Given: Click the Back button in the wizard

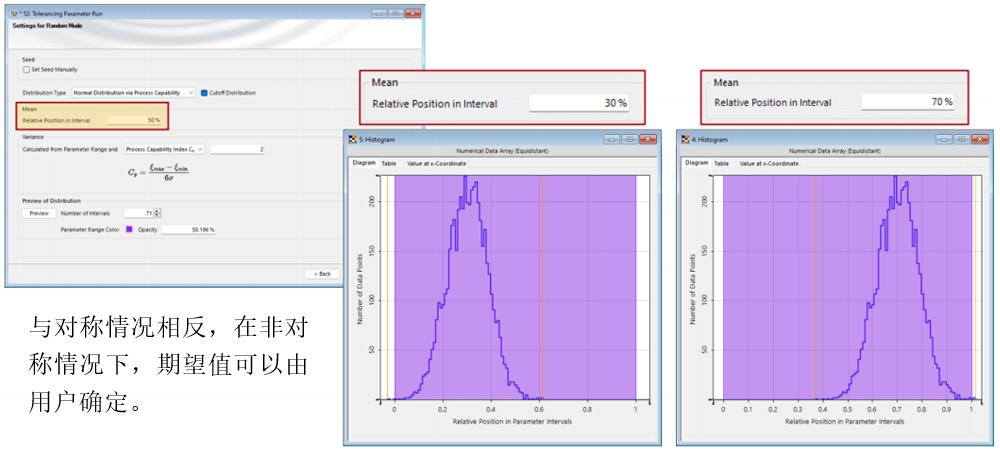Looking at the screenshot, I should 322,274.
